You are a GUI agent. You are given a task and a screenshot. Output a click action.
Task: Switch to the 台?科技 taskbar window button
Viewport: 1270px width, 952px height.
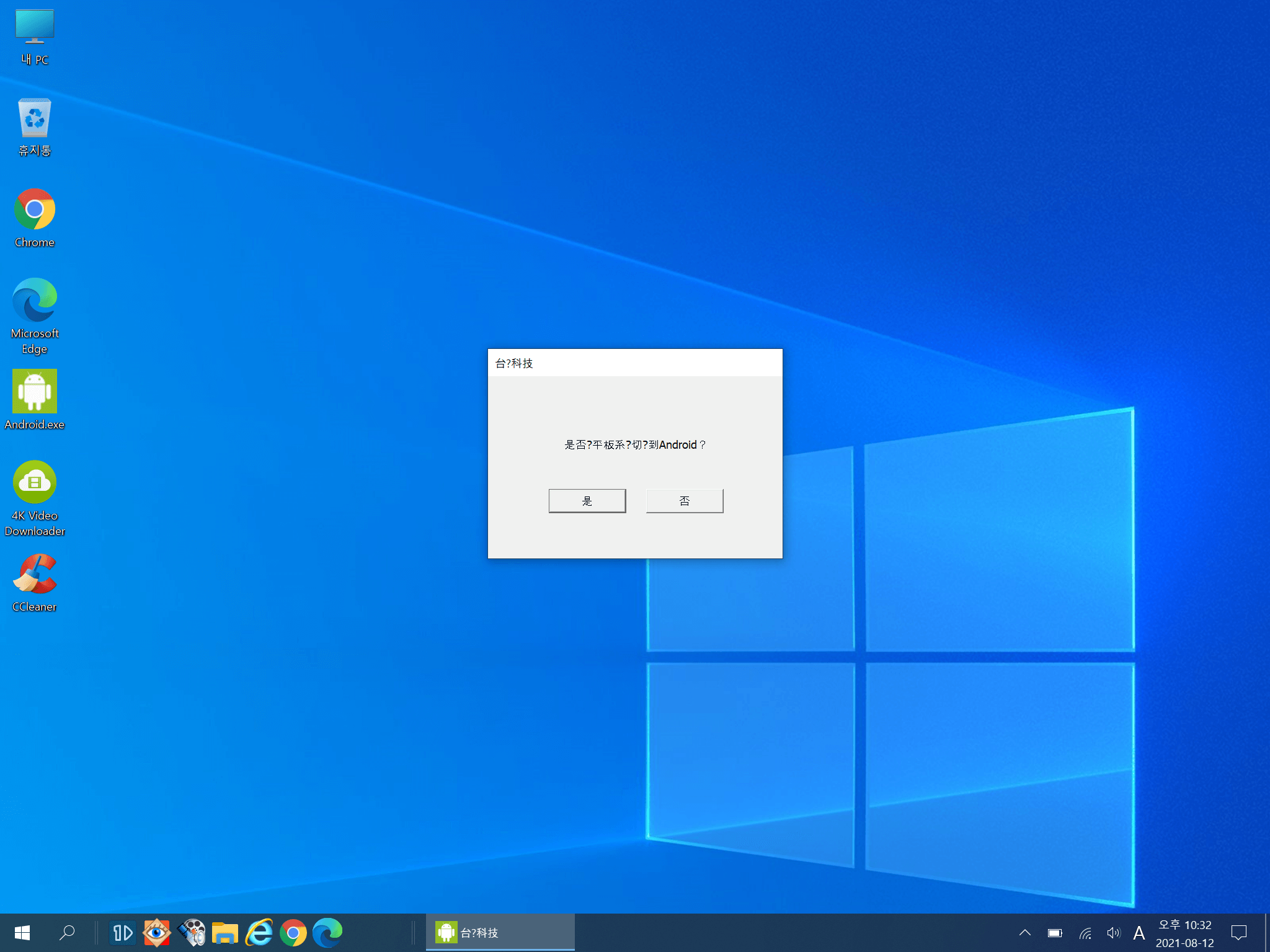click(x=500, y=933)
